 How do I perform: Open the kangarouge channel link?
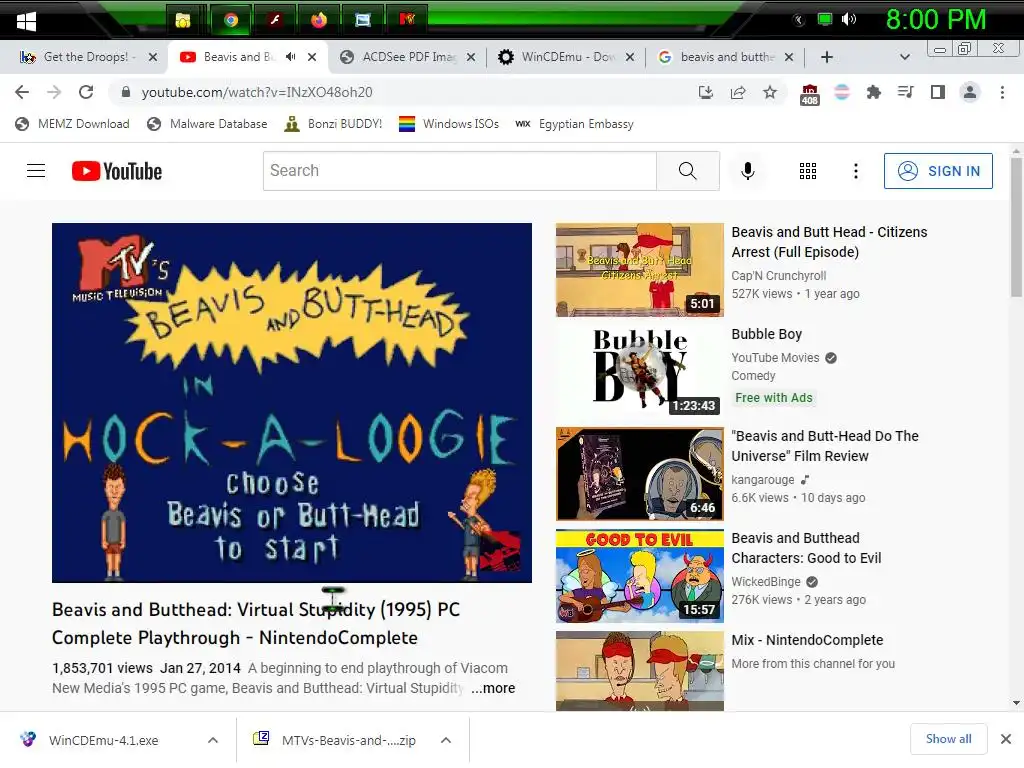(763, 479)
